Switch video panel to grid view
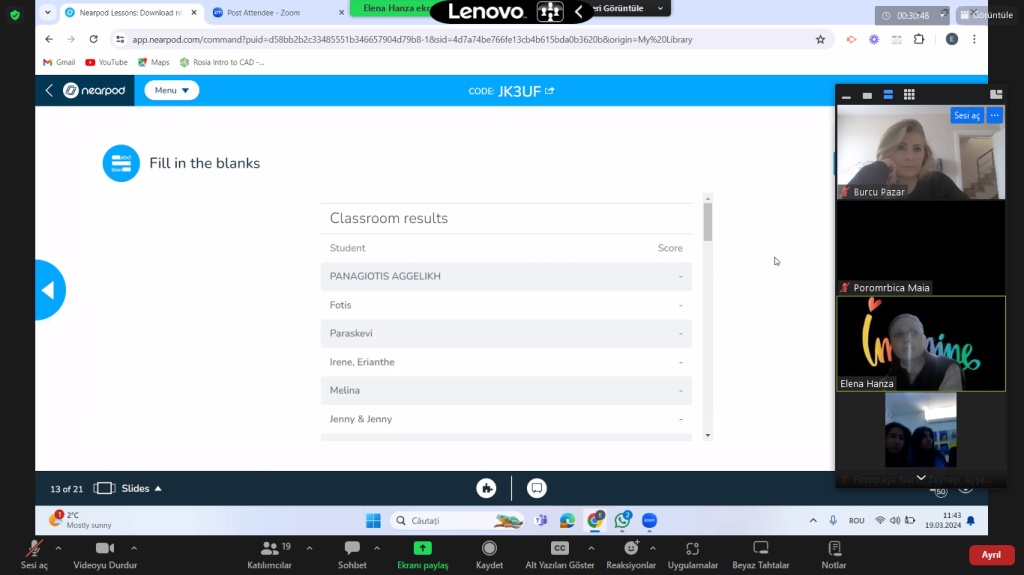Viewport: 1024px width, 575px height. click(909, 95)
